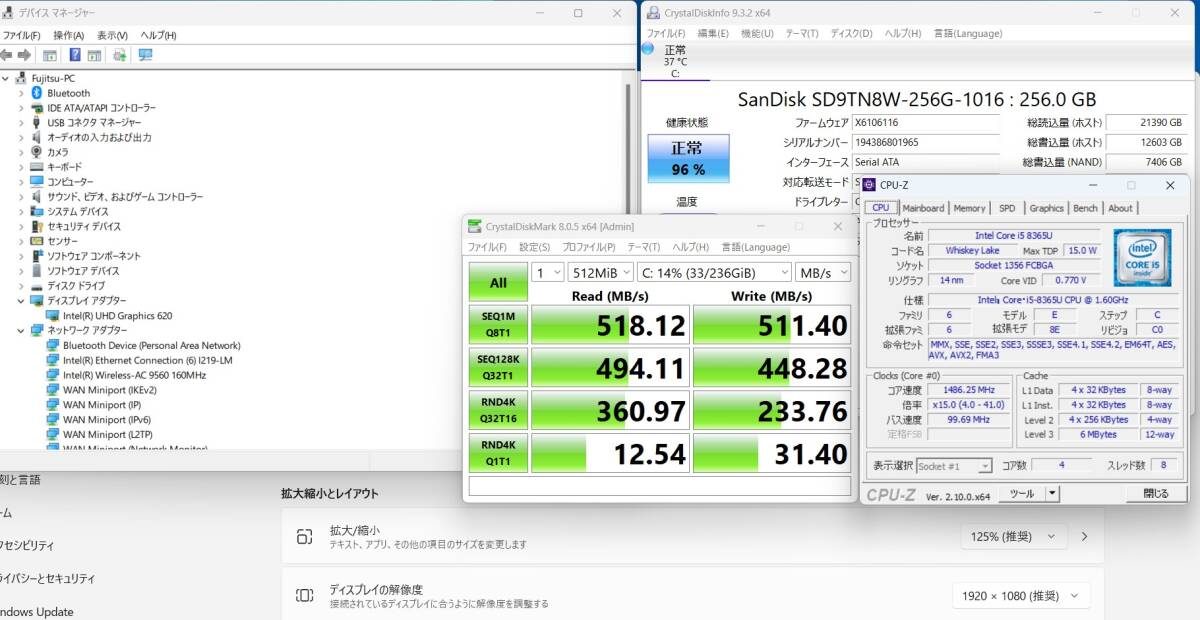Click the RND4K Q32T16 test button
This screenshot has height=620, width=1200.
click(x=498, y=410)
